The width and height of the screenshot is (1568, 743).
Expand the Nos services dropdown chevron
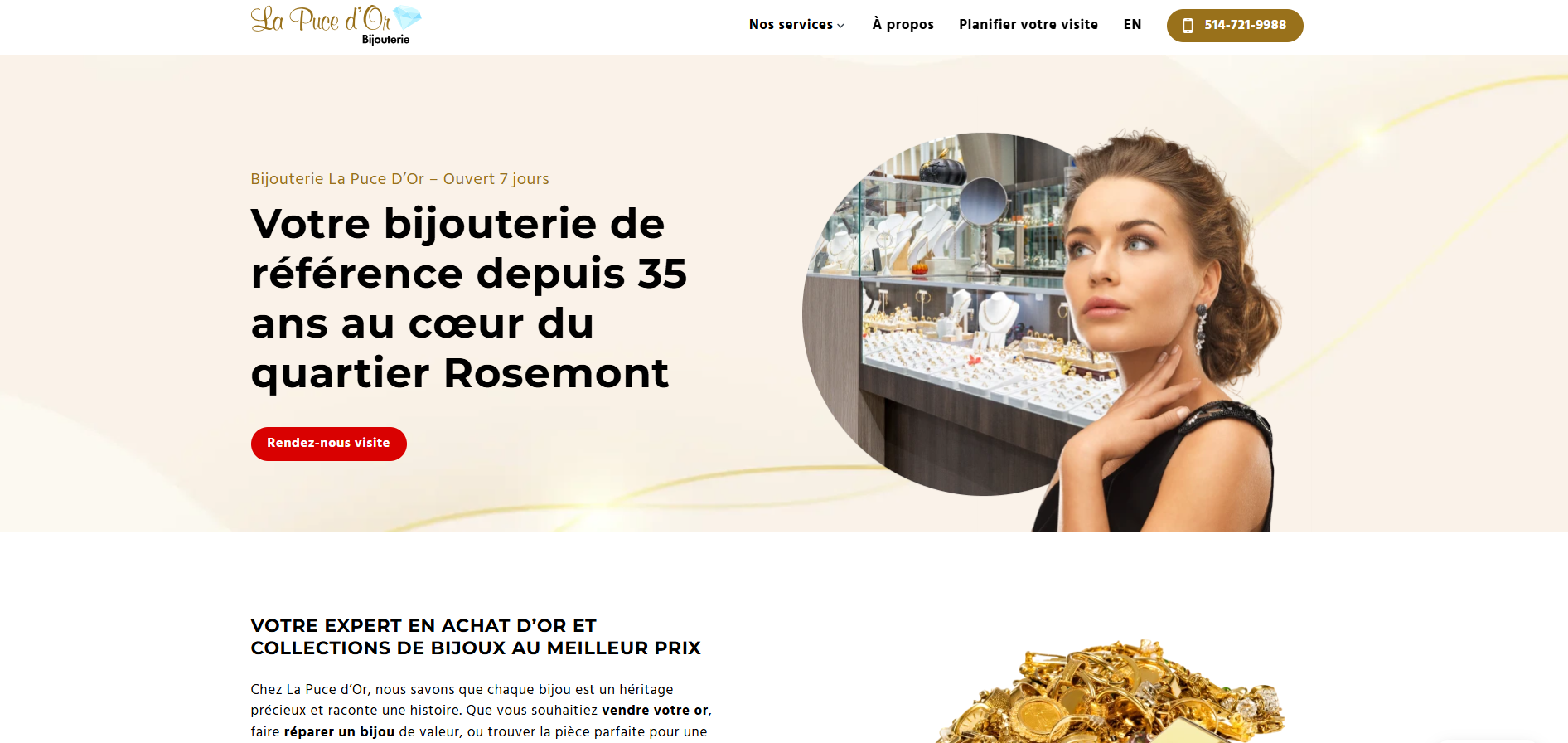[x=840, y=26]
